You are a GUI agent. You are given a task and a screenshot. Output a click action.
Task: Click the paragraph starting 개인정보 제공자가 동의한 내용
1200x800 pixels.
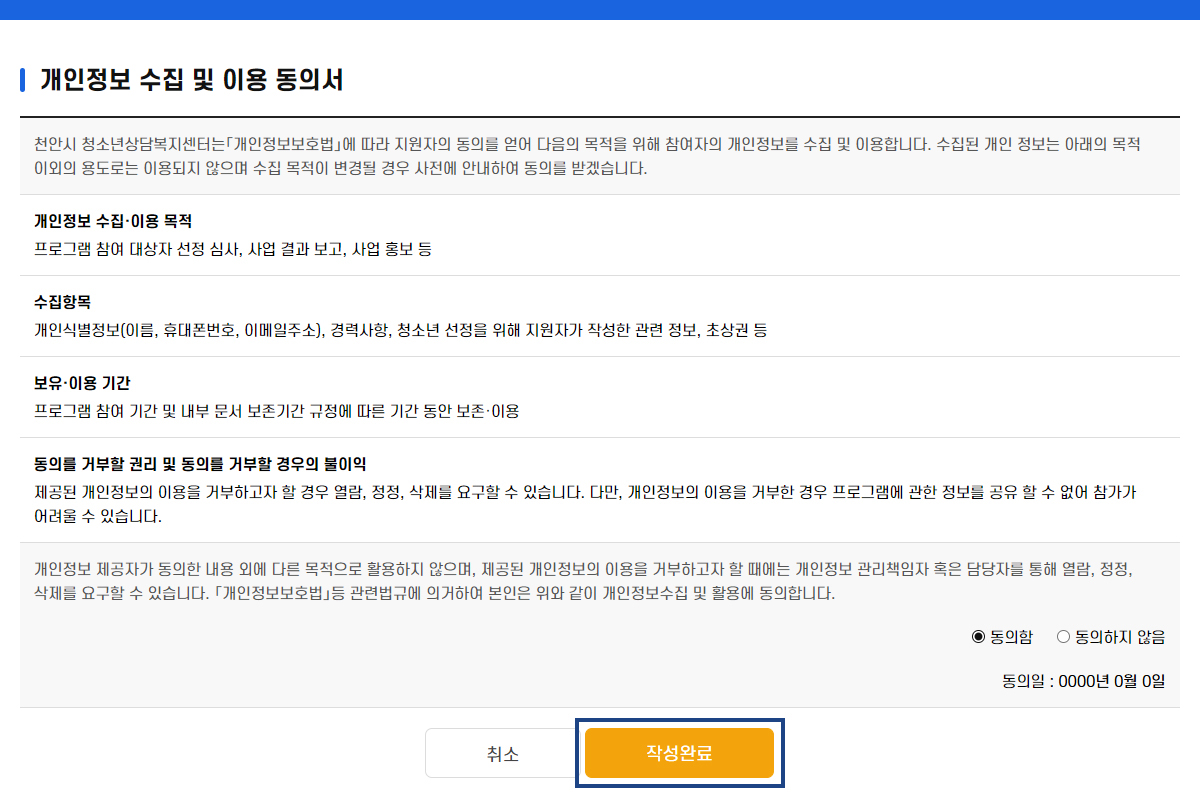click(x=583, y=581)
